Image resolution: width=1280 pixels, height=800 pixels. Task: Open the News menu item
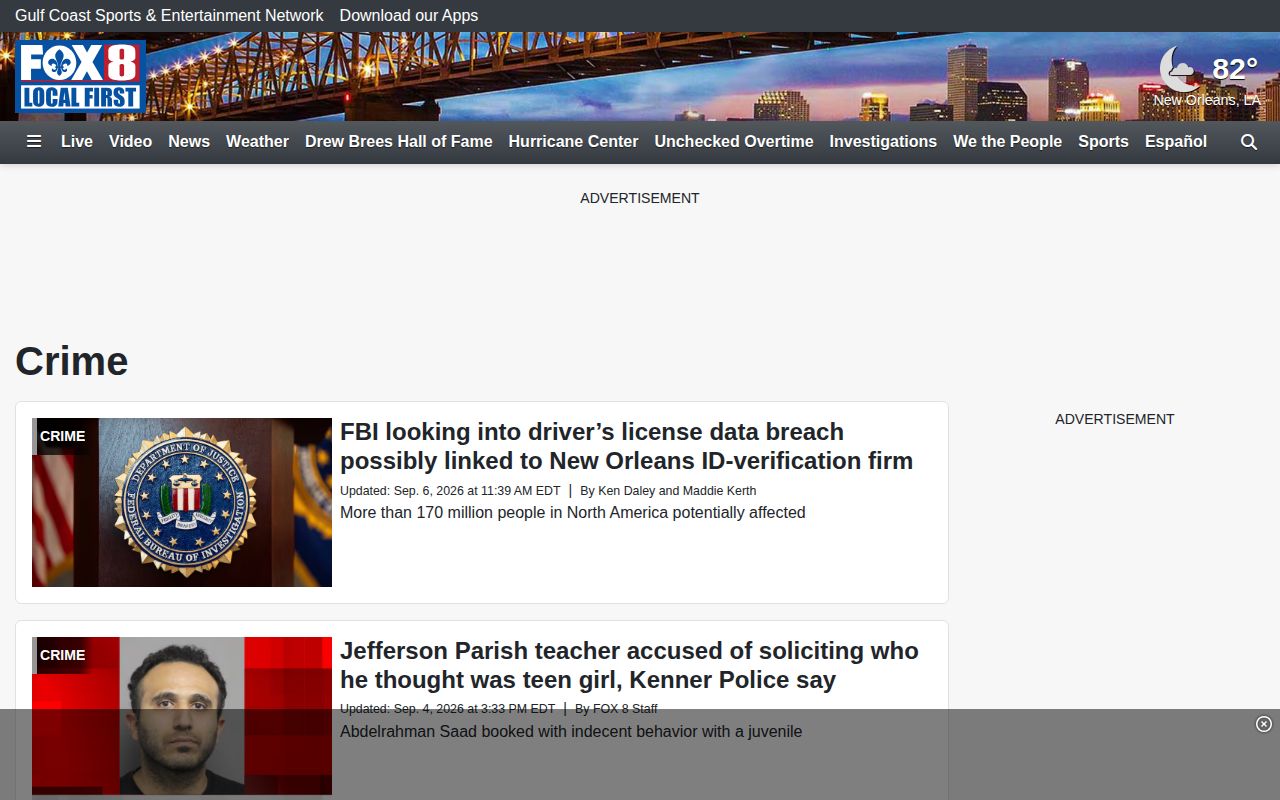point(189,142)
